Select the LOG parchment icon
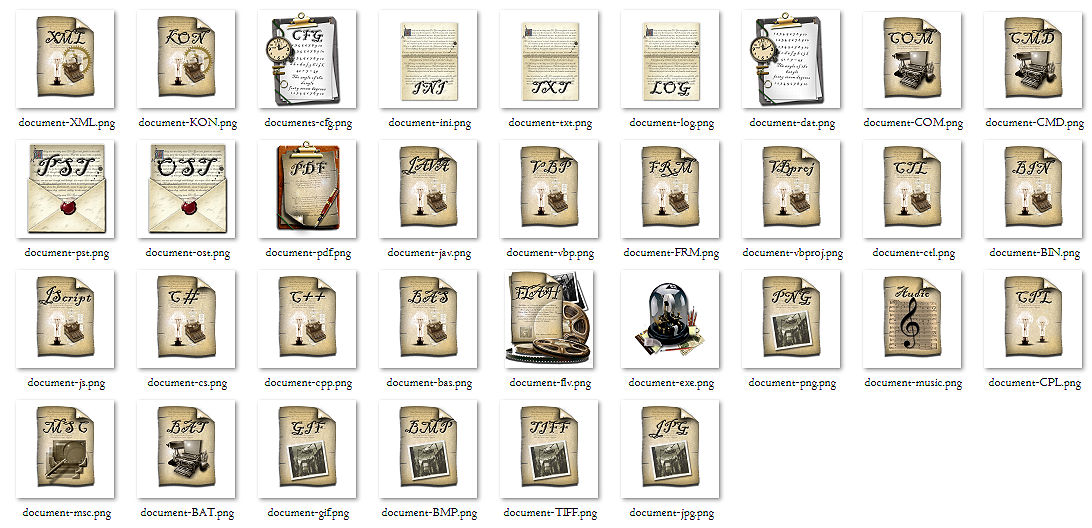Viewport: 1092px width, 528px height. [x=671, y=59]
